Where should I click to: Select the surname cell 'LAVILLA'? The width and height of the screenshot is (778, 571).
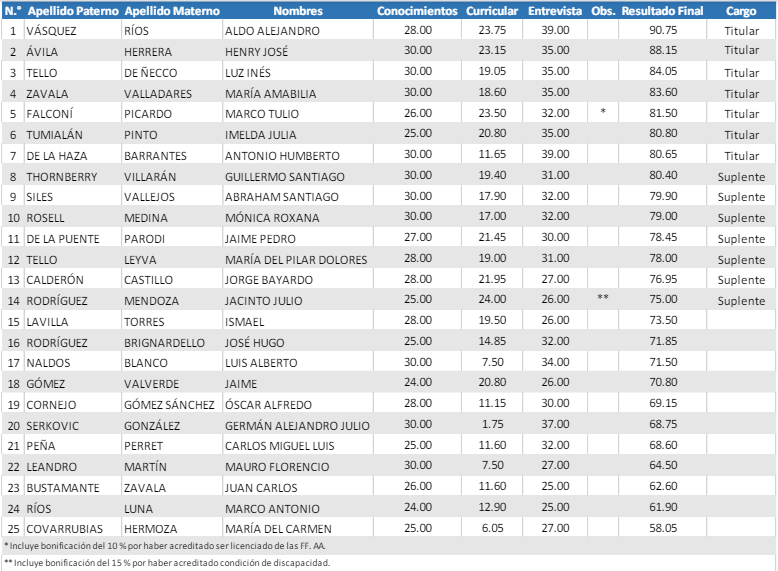point(47,322)
